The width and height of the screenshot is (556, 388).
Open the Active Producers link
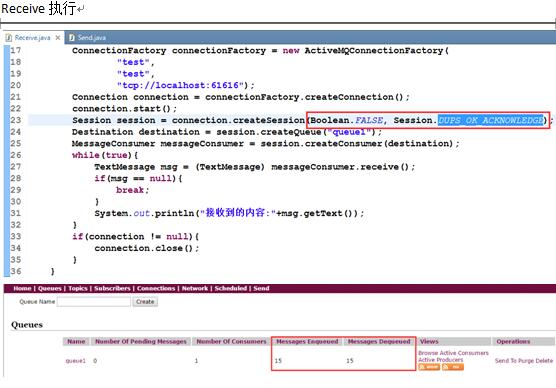[441, 360]
